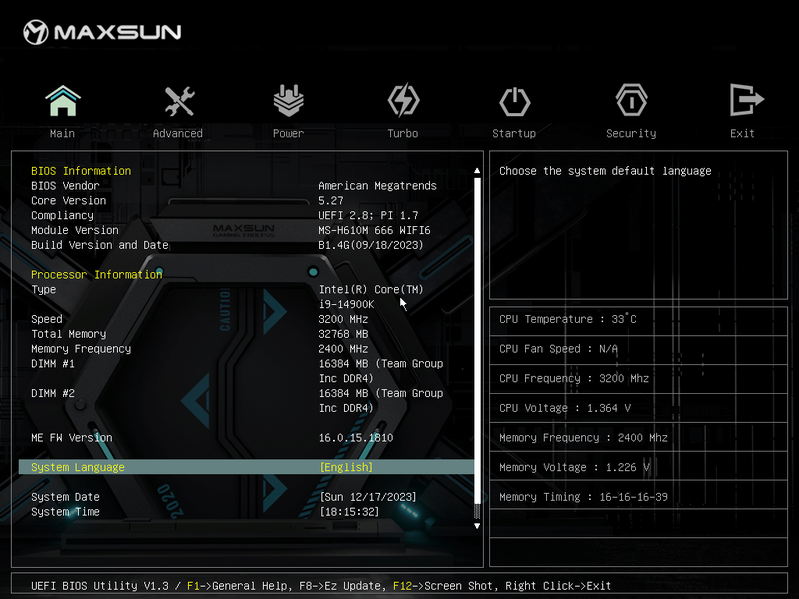
Task: Click Memory Frequency value 2400 MHz
Action: 343,348
